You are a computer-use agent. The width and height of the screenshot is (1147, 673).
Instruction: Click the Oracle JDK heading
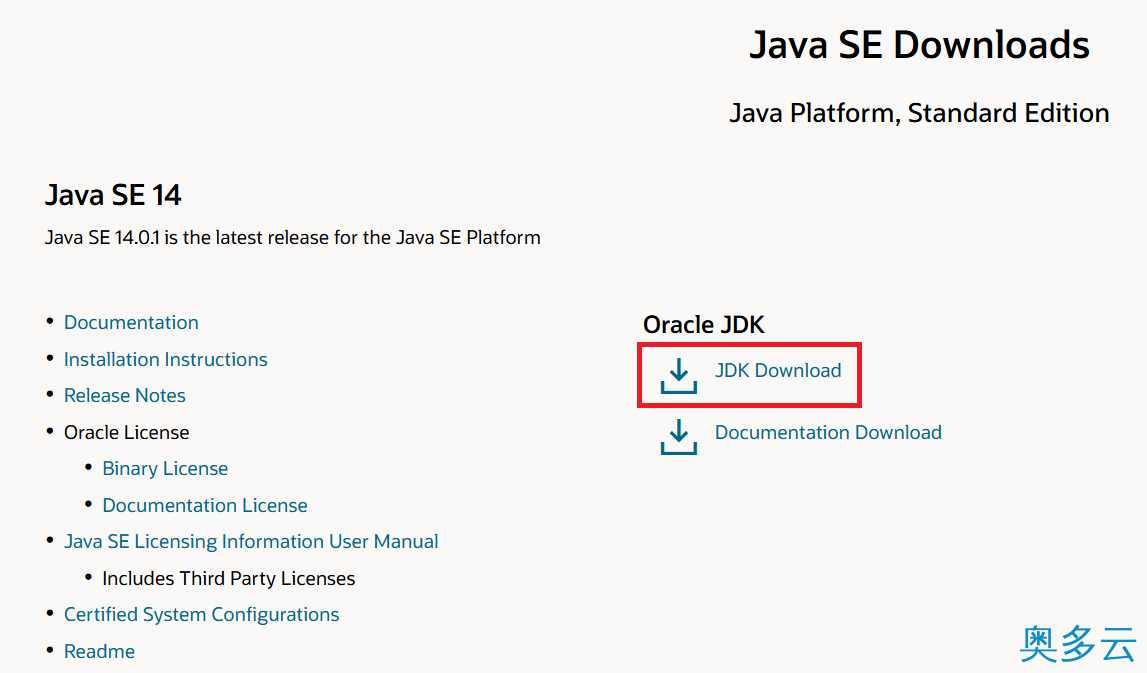tap(704, 325)
